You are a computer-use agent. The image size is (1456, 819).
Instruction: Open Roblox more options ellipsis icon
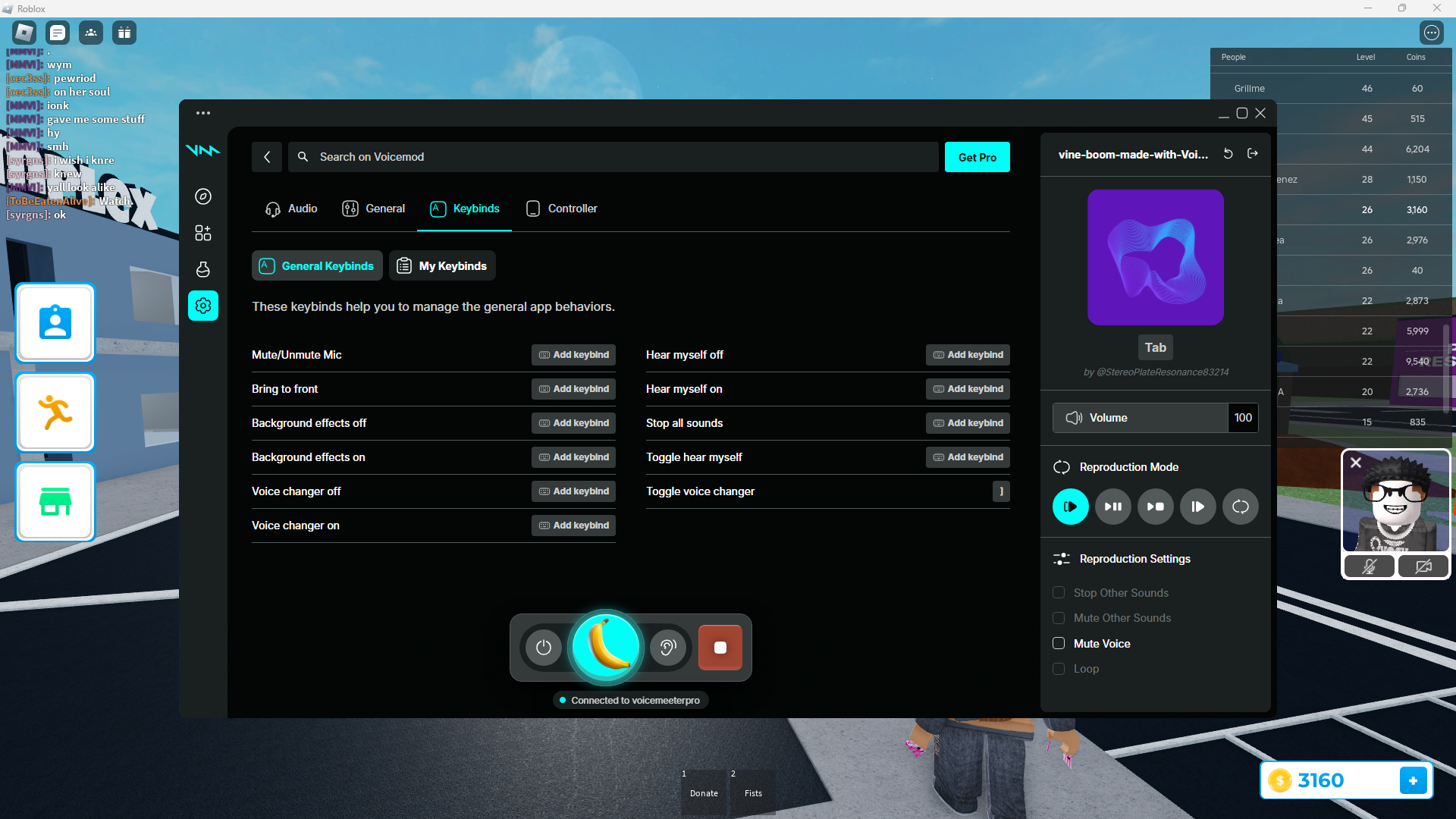coord(1432,33)
